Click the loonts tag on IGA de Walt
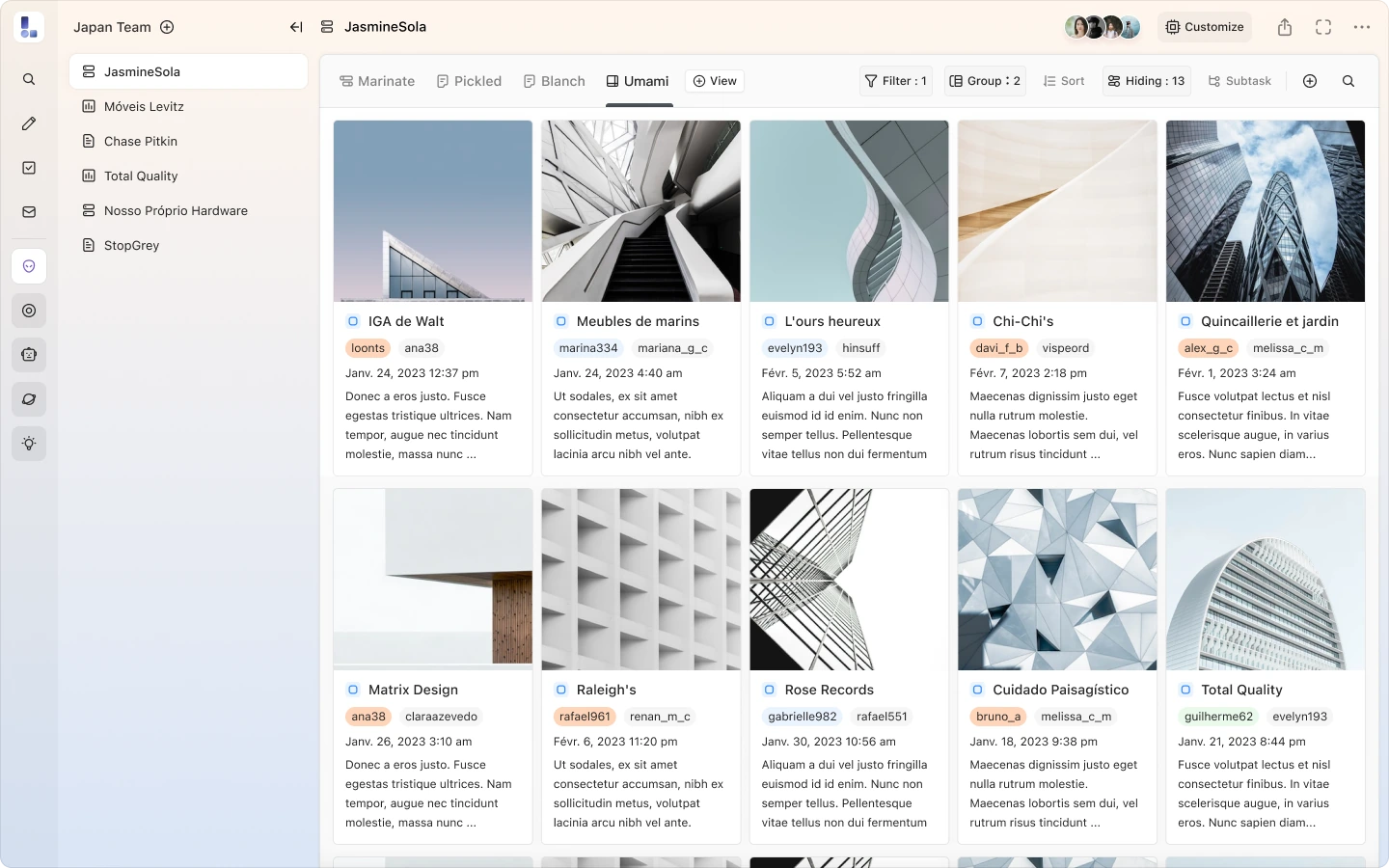Screen dimensions: 1389x868 tap(368, 348)
